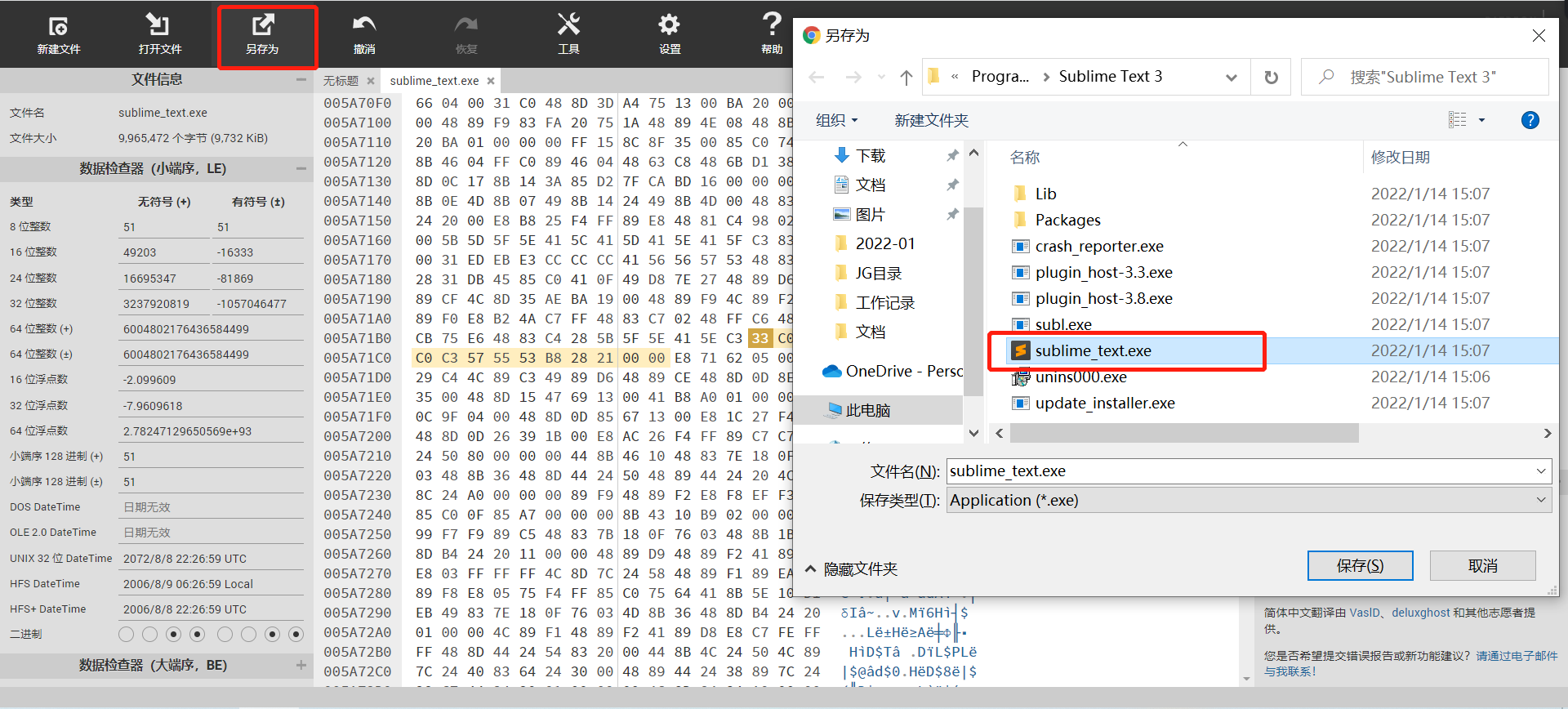Click the Save As (另存为) toolbar icon
The width and height of the screenshot is (1568, 709).
pyautogui.click(x=262, y=35)
